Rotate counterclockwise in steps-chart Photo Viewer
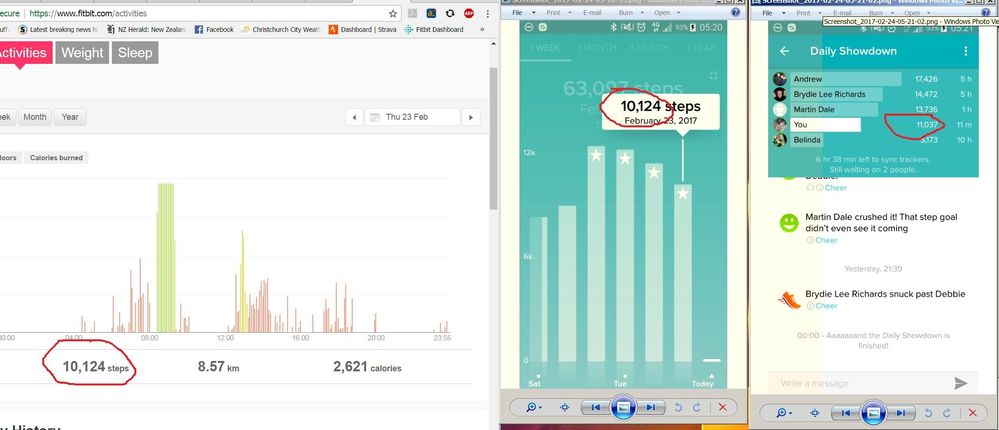Viewport: 999px width, 430px height. 679,408
